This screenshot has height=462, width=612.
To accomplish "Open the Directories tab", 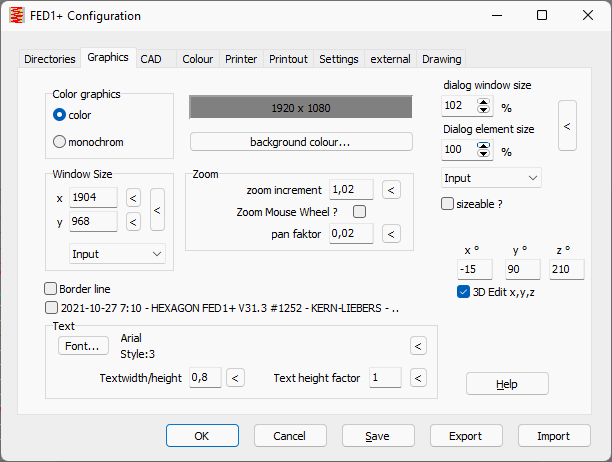I will pos(49,59).
